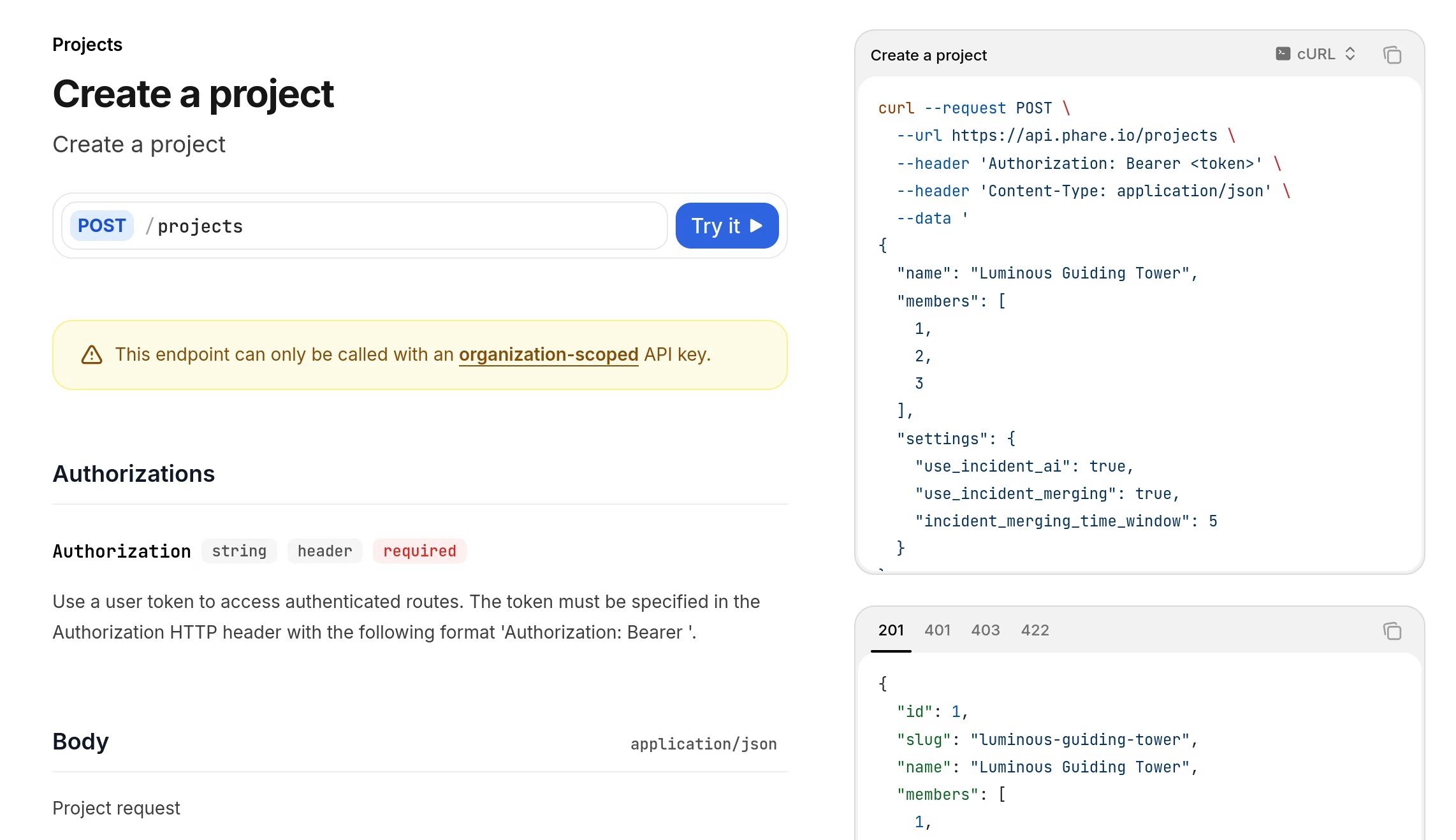Click the string type badge for Authorization
The width and height of the screenshot is (1456, 840).
(238, 551)
